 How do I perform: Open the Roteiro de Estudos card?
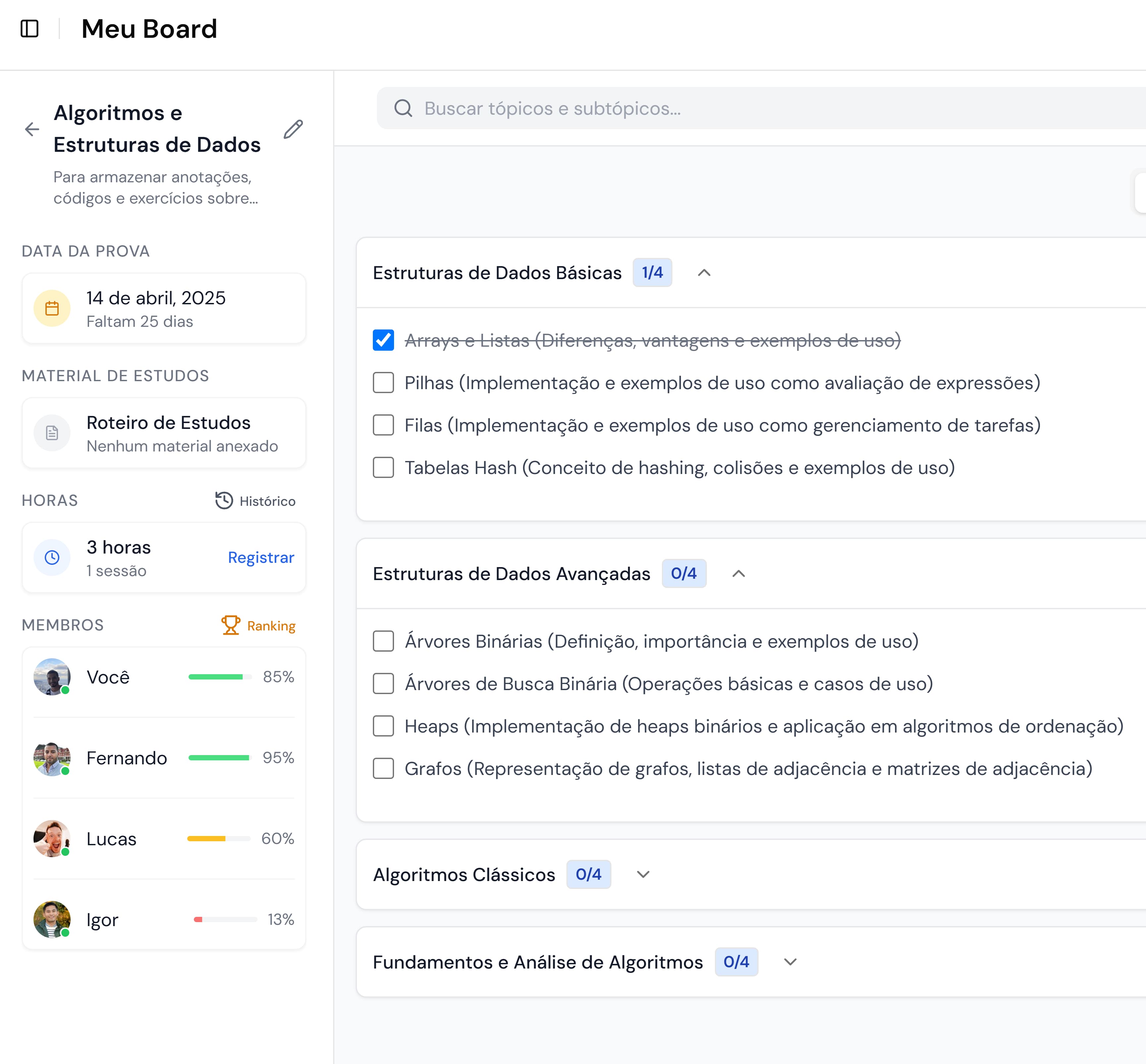click(x=164, y=433)
